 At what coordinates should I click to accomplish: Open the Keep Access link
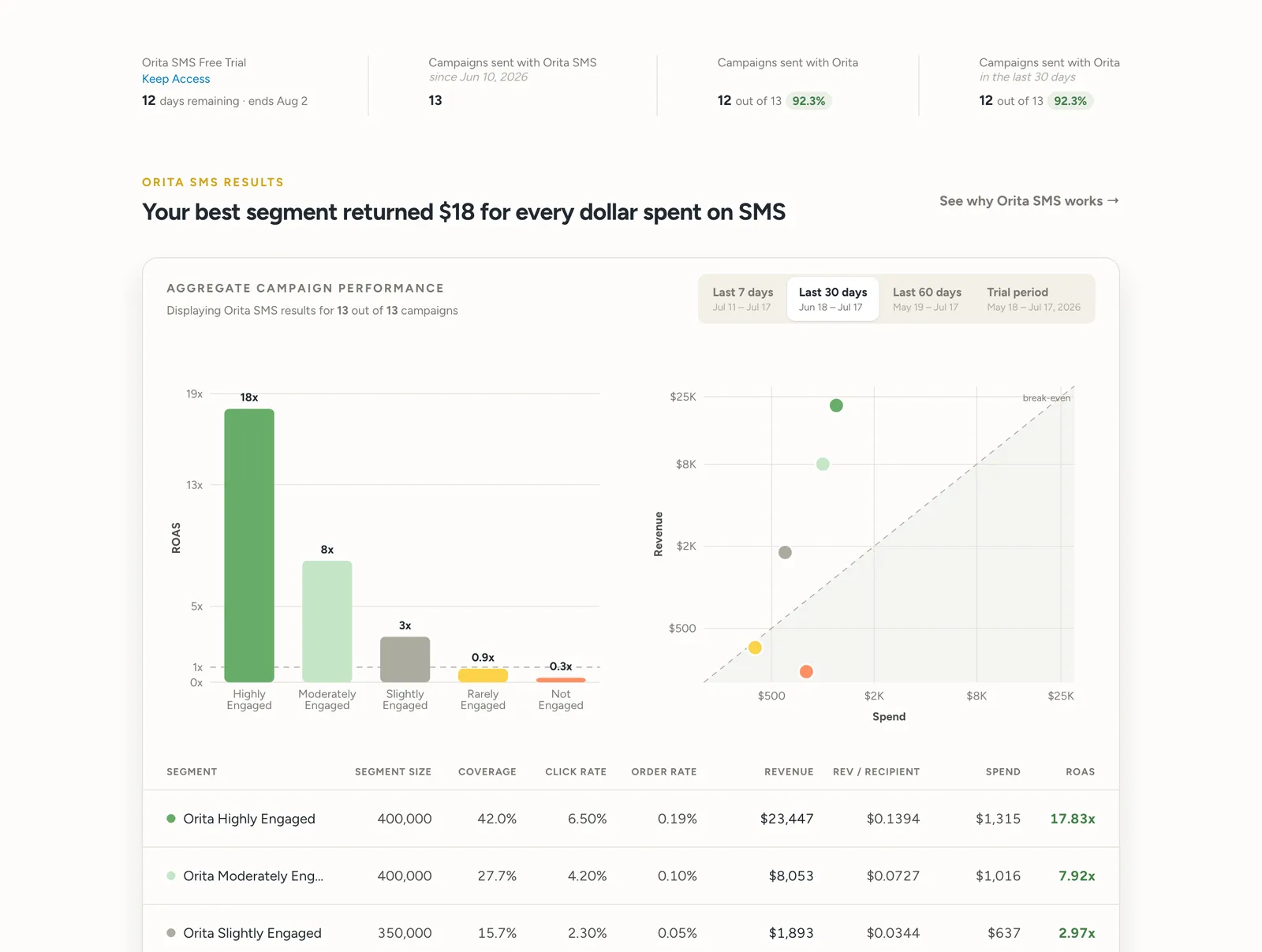click(x=176, y=79)
